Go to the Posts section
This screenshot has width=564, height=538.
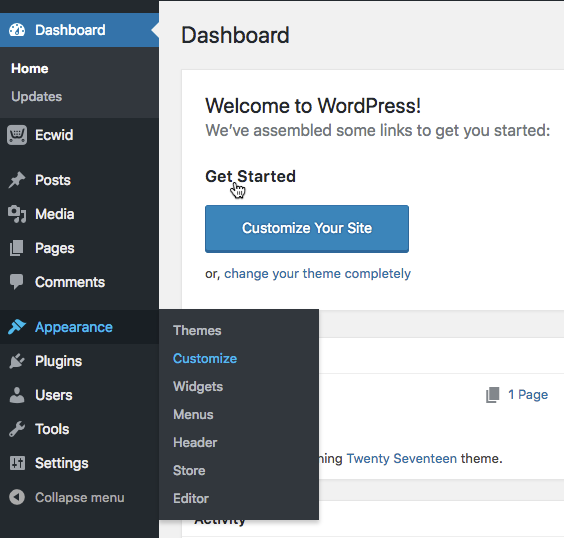coord(53,180)
